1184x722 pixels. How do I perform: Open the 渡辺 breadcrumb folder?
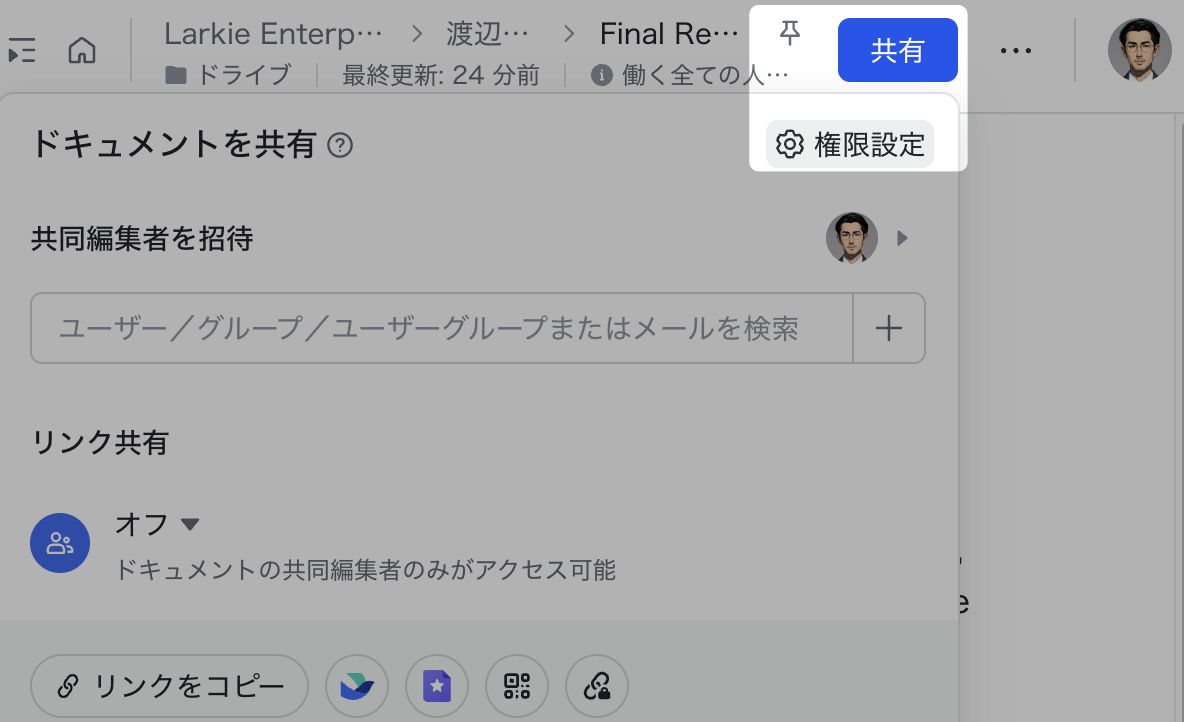(487, 34)
